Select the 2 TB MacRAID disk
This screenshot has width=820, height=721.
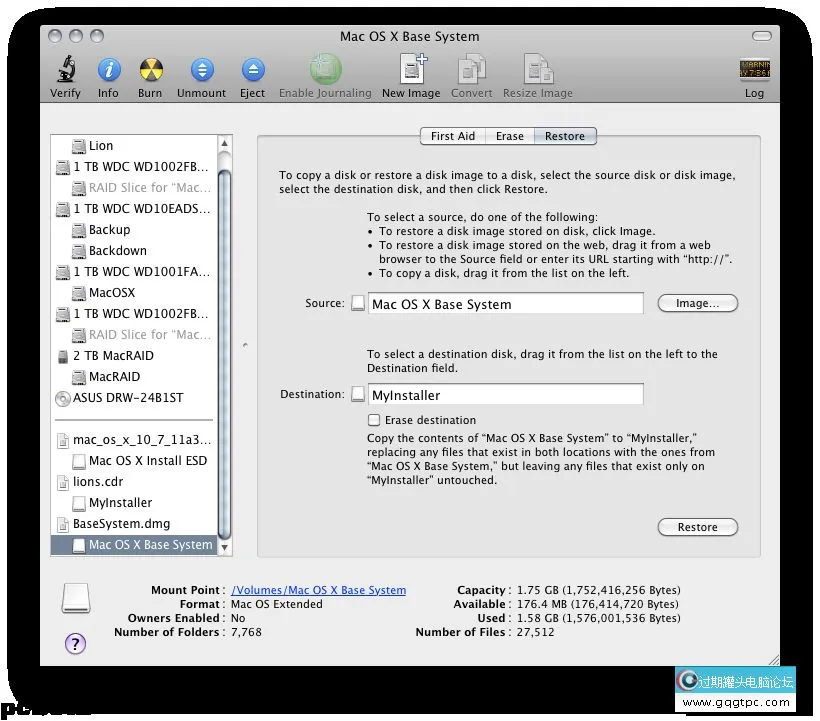coord(113,356)
